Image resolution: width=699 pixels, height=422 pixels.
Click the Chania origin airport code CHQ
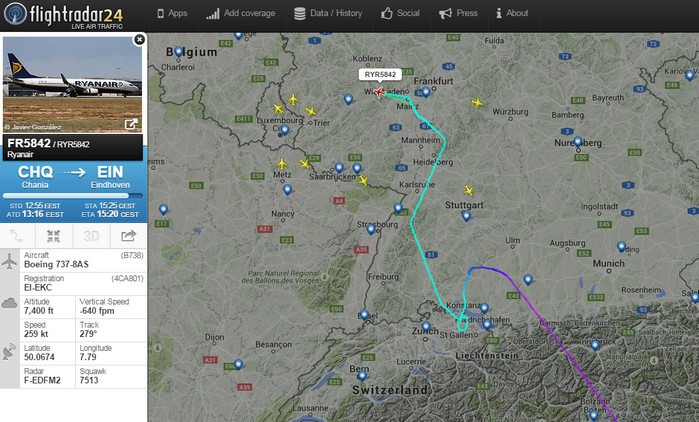[x=35, y=172]
